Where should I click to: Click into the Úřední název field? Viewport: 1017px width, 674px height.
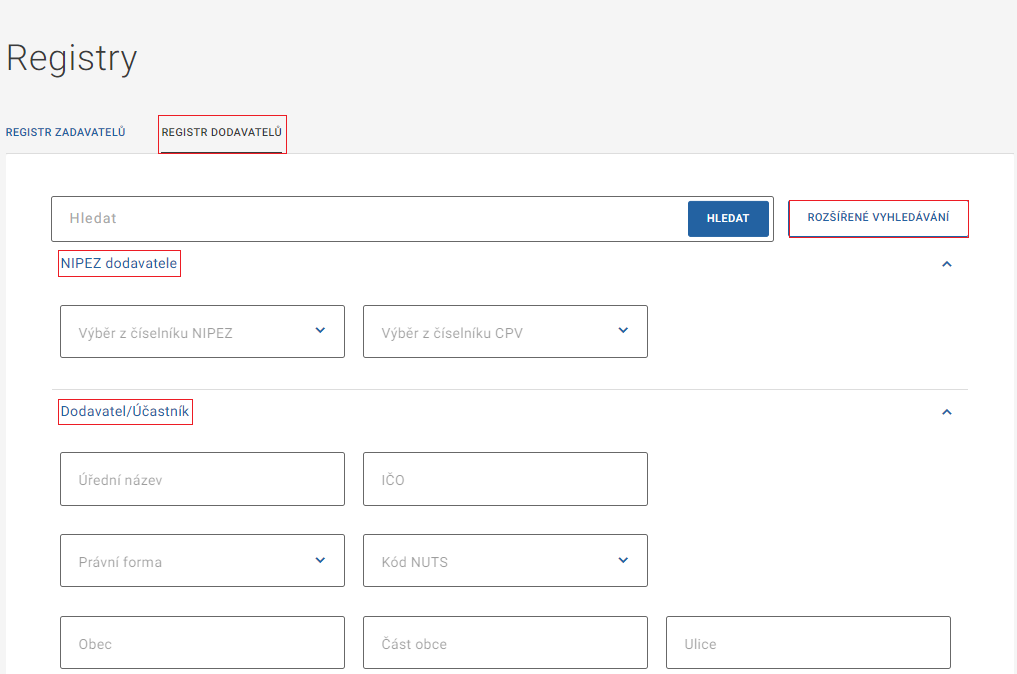[202, 479]
